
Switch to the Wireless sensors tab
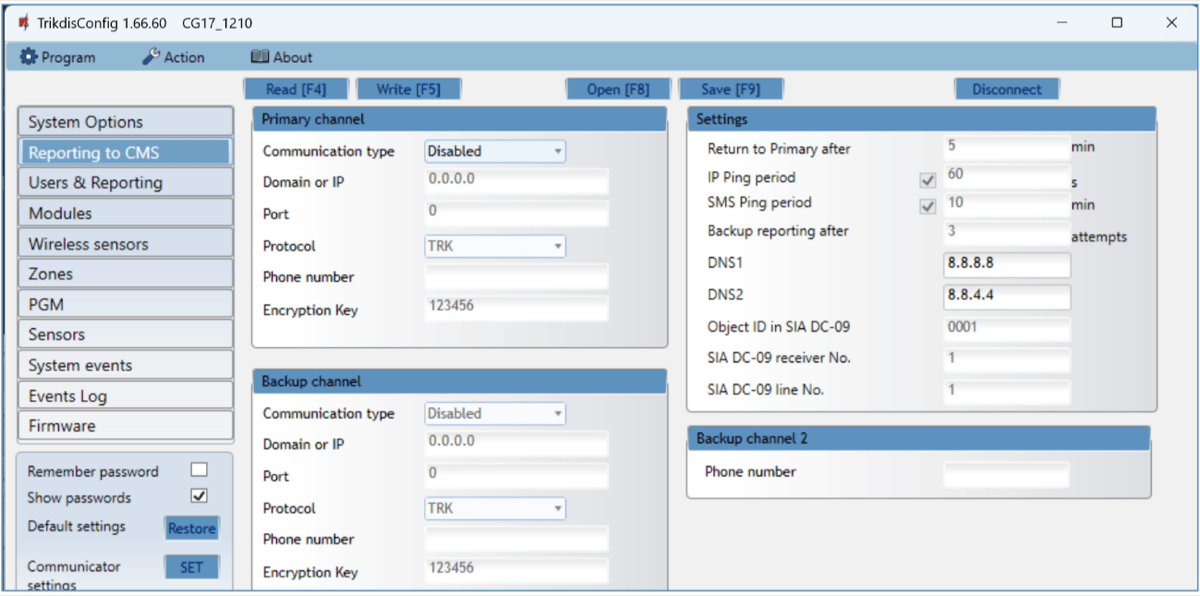(125, 244)
